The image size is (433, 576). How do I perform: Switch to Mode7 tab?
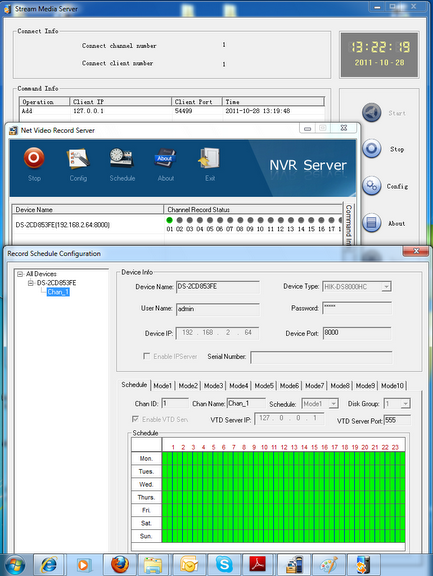pyautogui.click(x=315, y=385)
